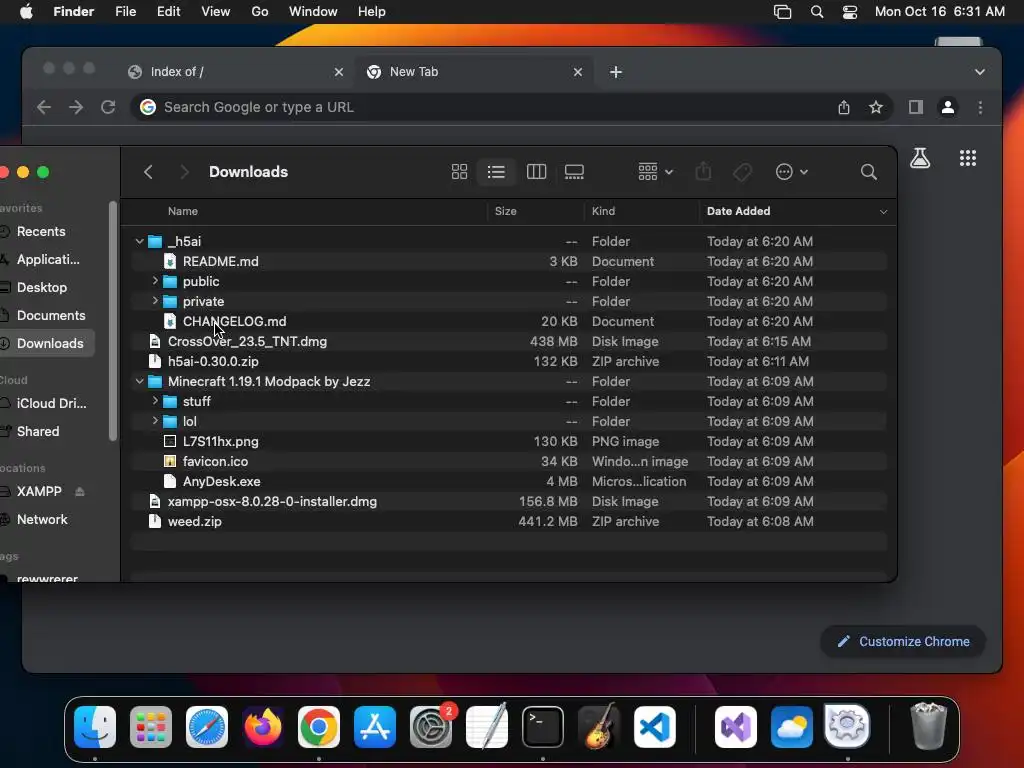The width and height of the screenshot is (1024, 768).
Task: Open Chrome profile icon
Action: [x=948, y=107]
